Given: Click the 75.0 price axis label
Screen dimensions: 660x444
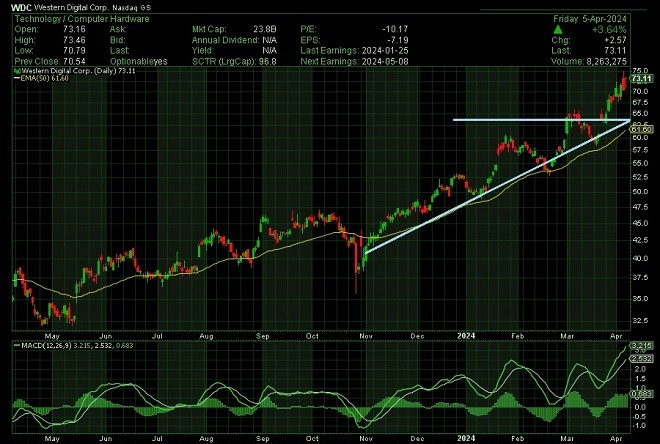Looking at the screenshot, I should [640, 71].
